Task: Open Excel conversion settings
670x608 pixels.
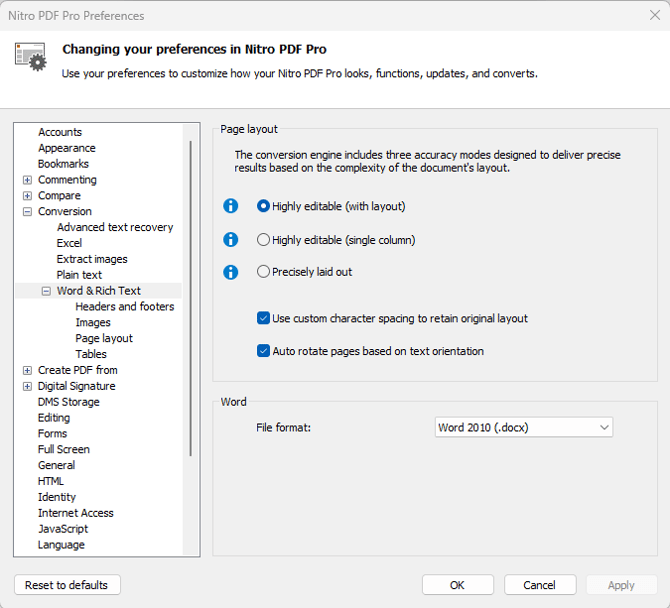Action: (69, 243)
